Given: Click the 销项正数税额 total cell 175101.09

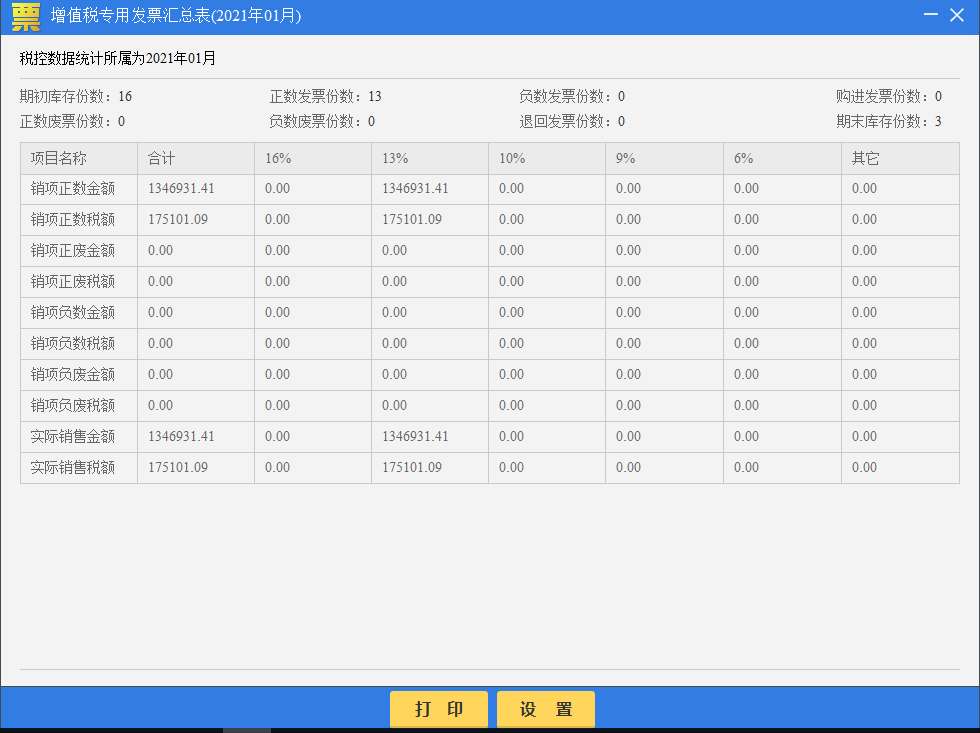Looking at the screenshot, I should [178, 220].
